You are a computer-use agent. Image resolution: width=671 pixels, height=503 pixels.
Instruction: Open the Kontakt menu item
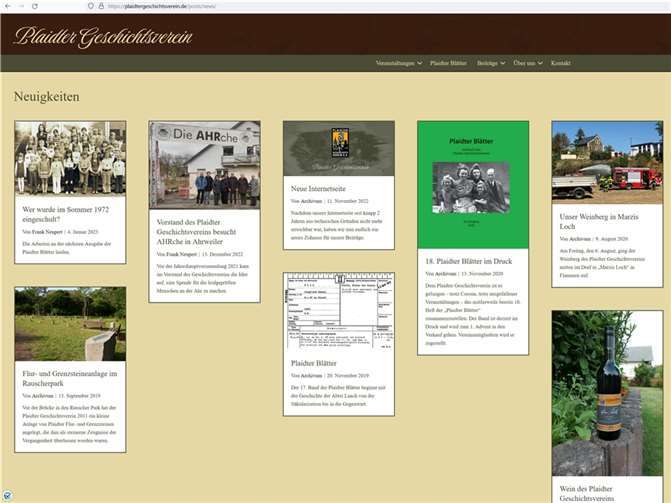(561, 63)
